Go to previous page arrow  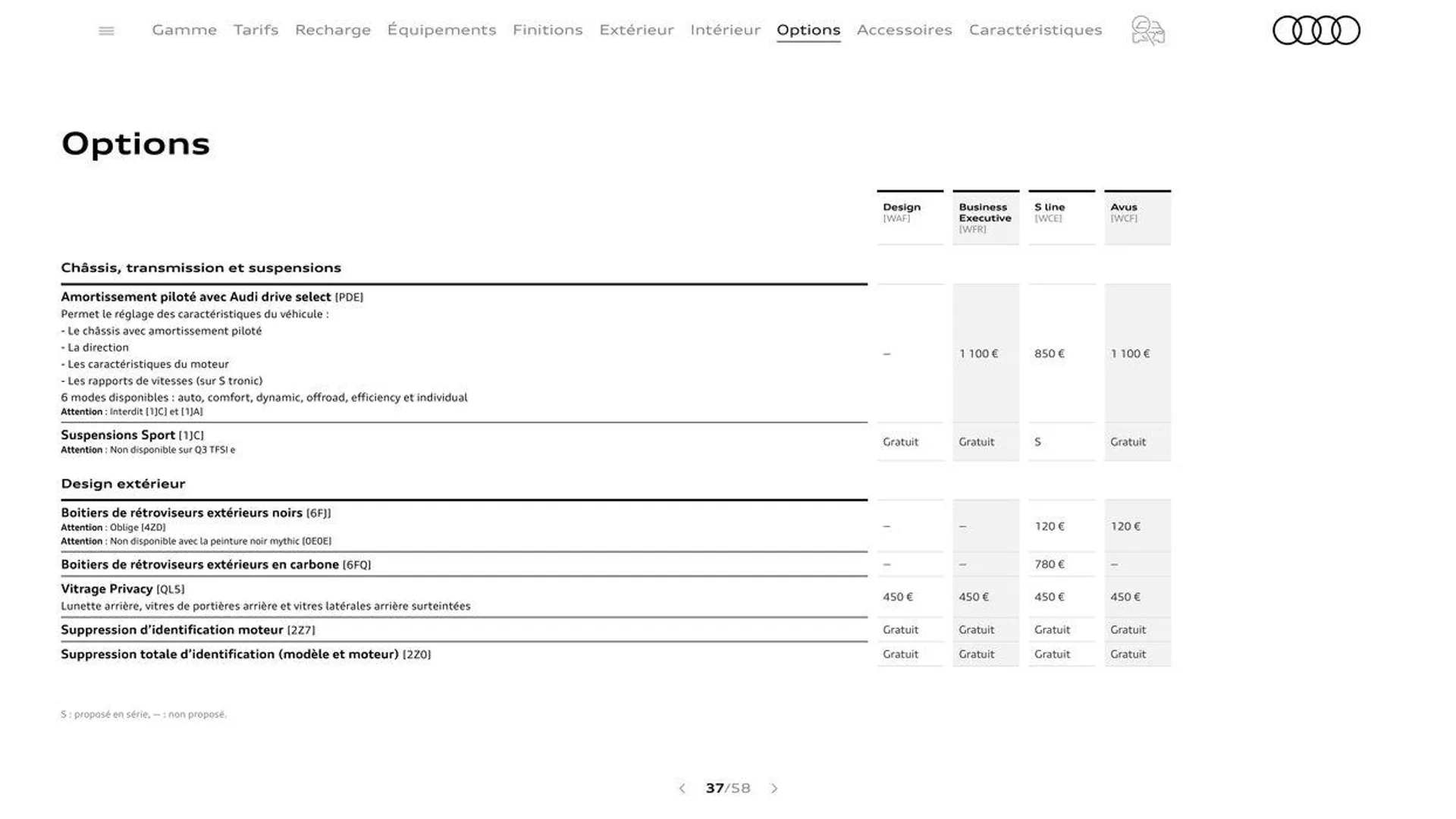click(682, 789)
